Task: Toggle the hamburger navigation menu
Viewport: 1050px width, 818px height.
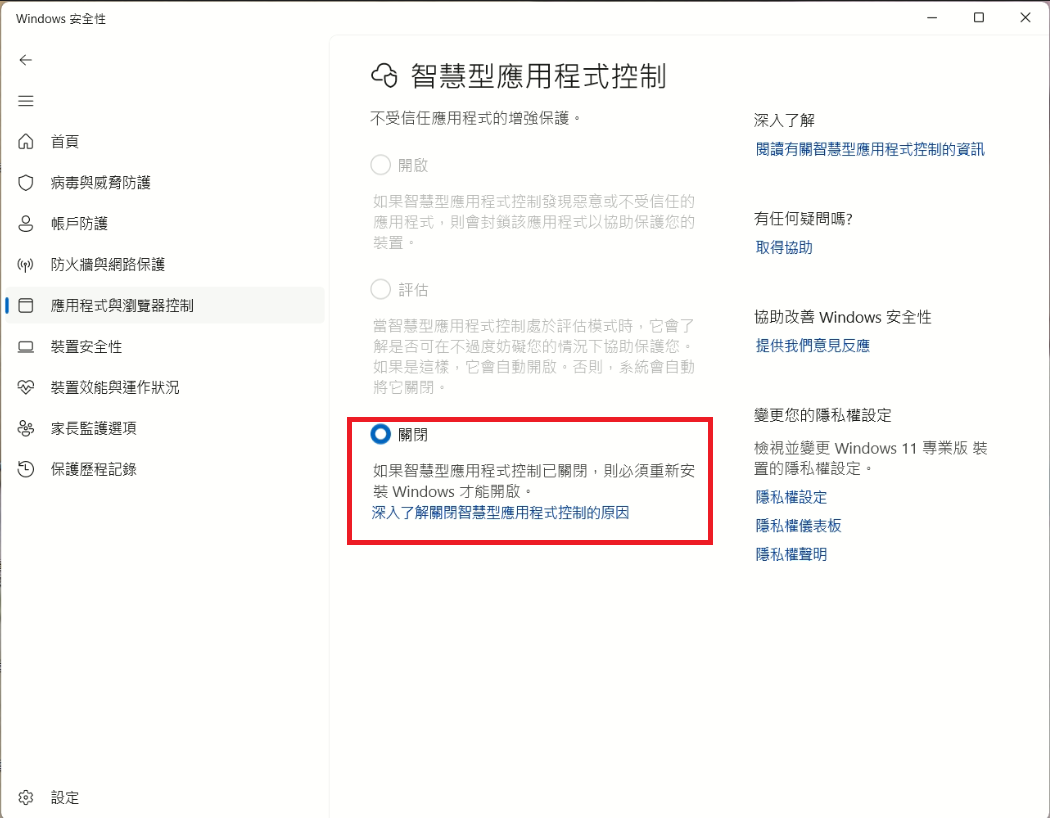Action: click(26, 101)
